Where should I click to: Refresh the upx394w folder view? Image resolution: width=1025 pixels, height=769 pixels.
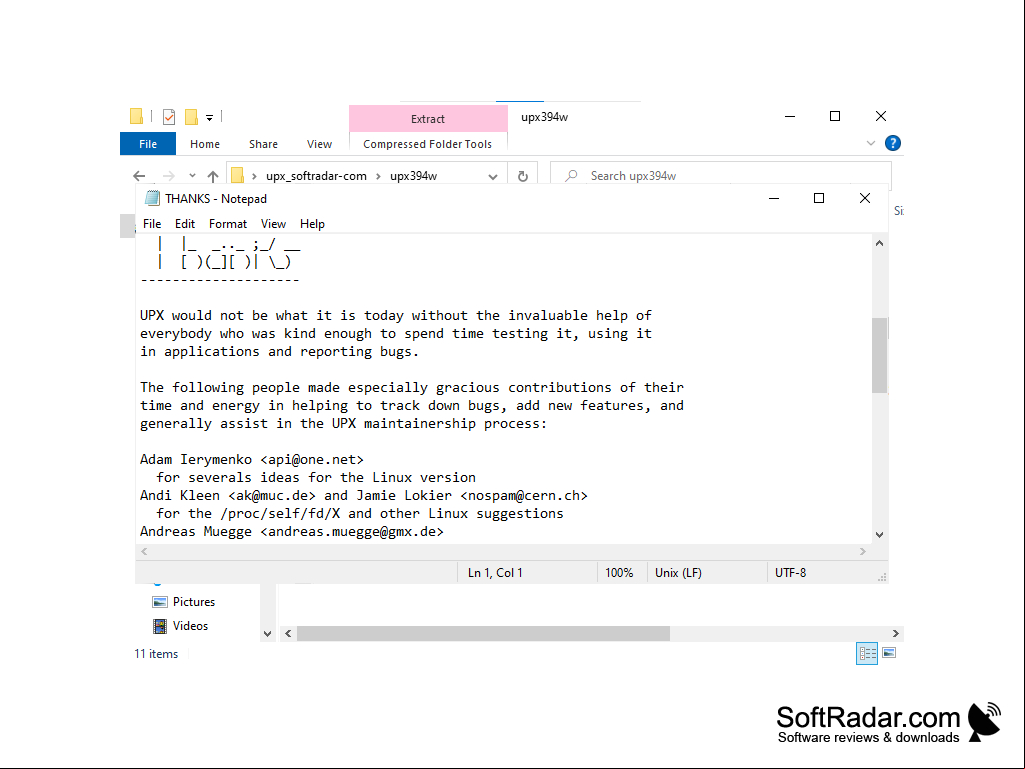(522, 176)
